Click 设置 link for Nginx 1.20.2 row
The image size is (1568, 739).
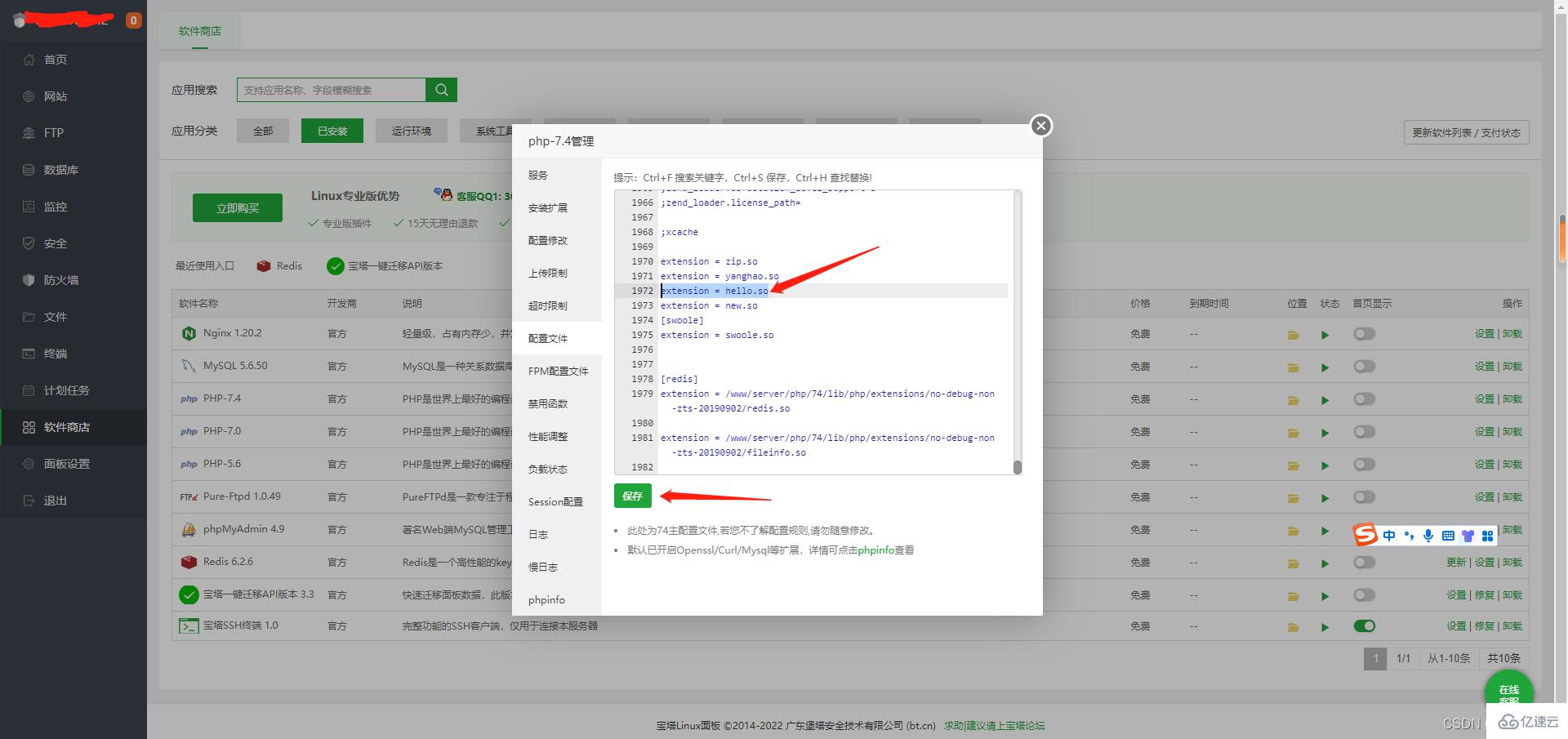click(1484, 334)
